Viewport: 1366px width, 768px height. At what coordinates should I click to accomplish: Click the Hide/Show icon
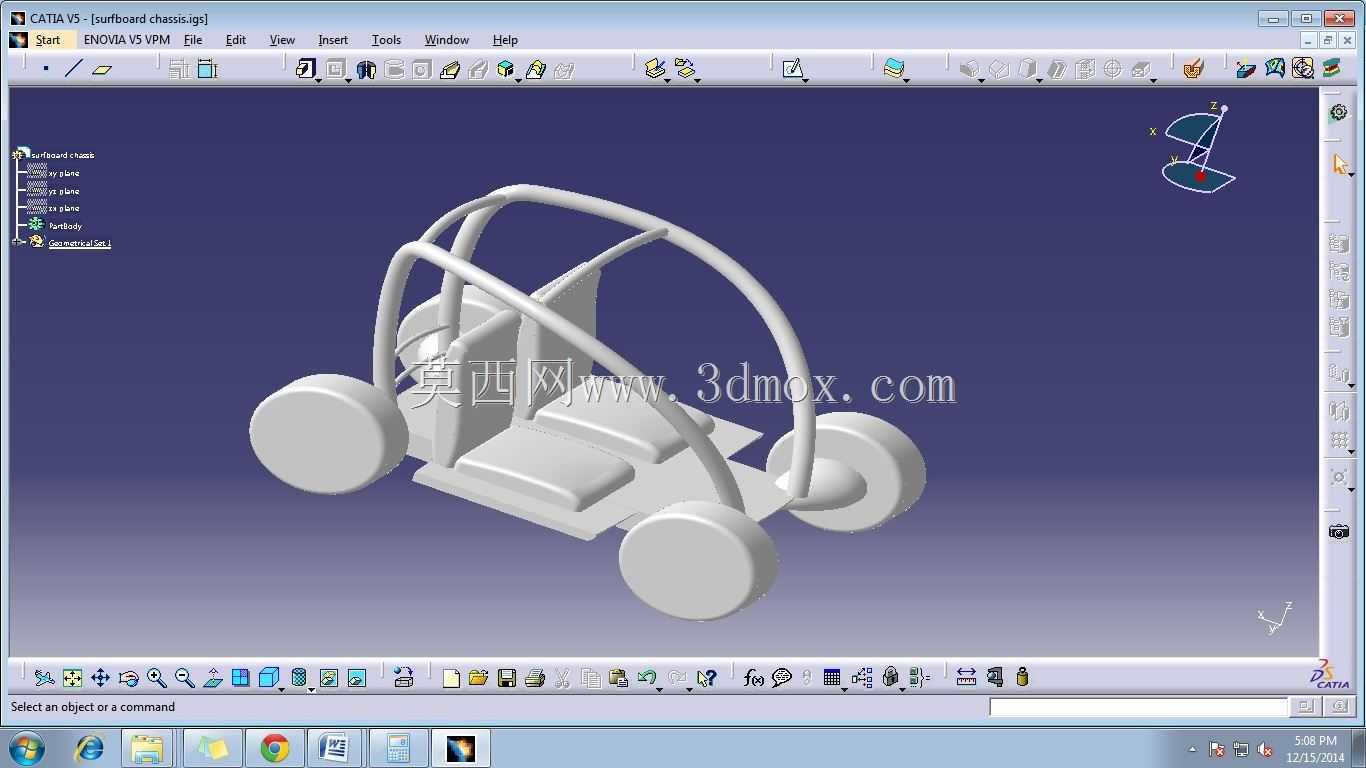click(x=329, y=678)
